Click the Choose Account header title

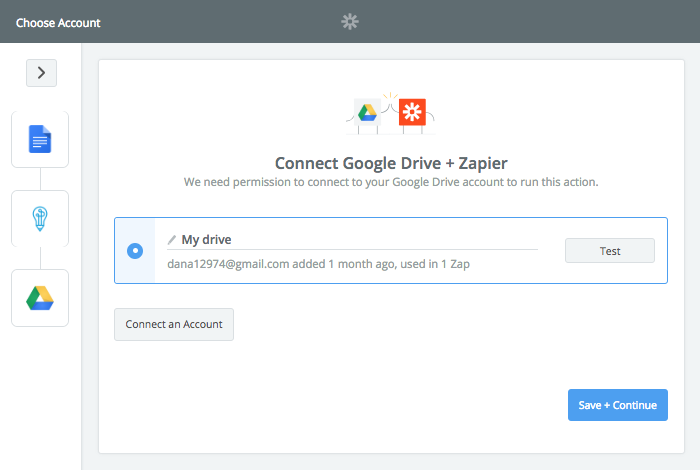[x=58, y=23]
